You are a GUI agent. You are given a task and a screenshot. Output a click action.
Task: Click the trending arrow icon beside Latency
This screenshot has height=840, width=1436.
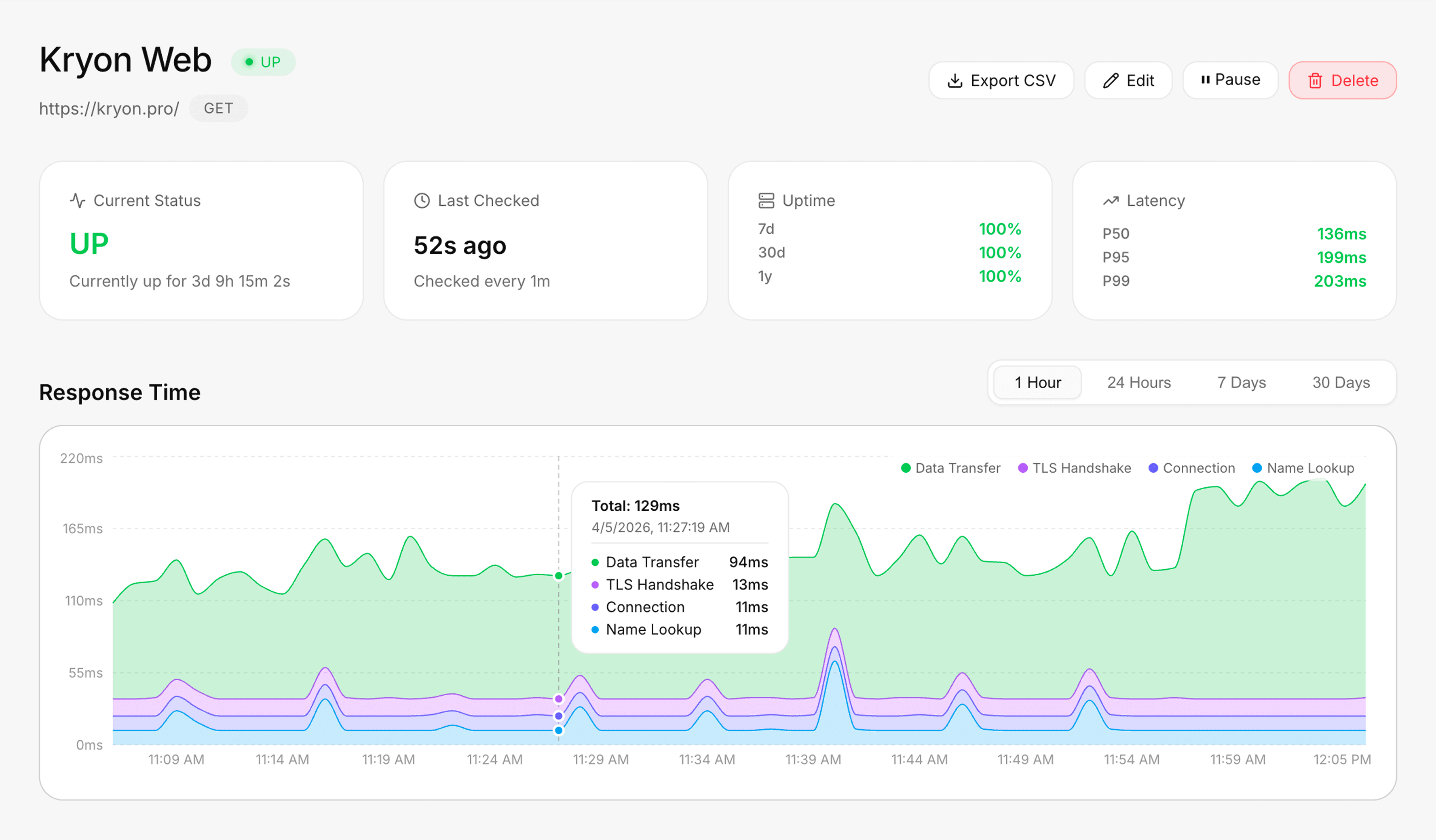pos(1111,200)
